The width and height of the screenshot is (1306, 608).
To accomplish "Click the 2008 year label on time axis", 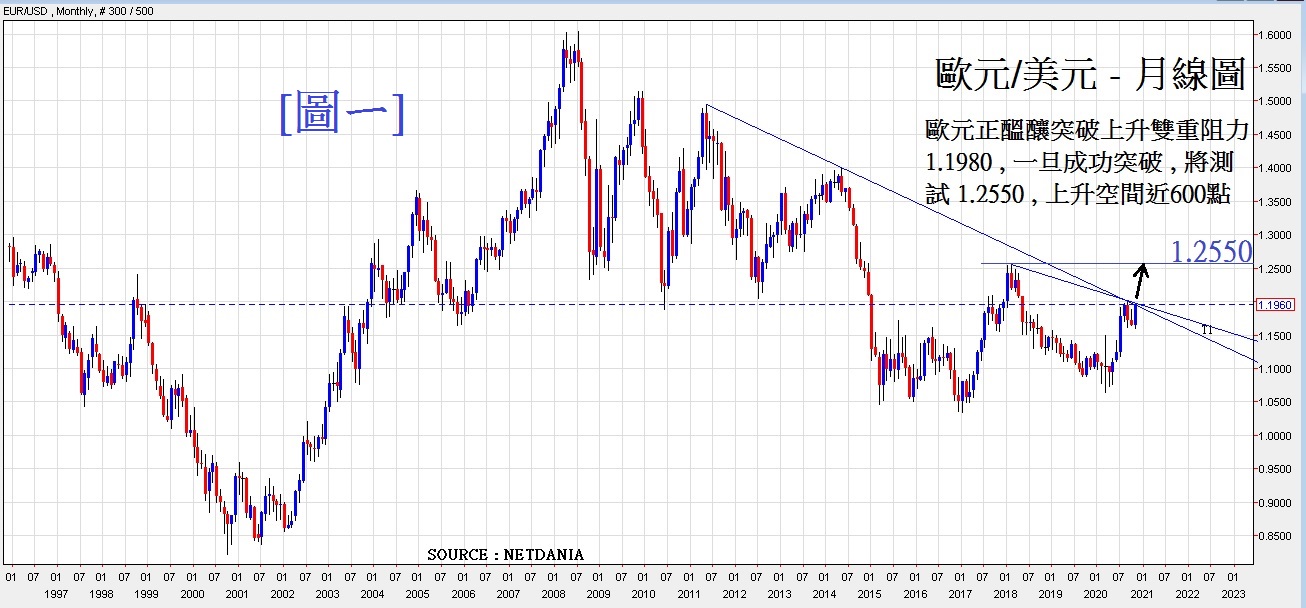I will [553, 593].
